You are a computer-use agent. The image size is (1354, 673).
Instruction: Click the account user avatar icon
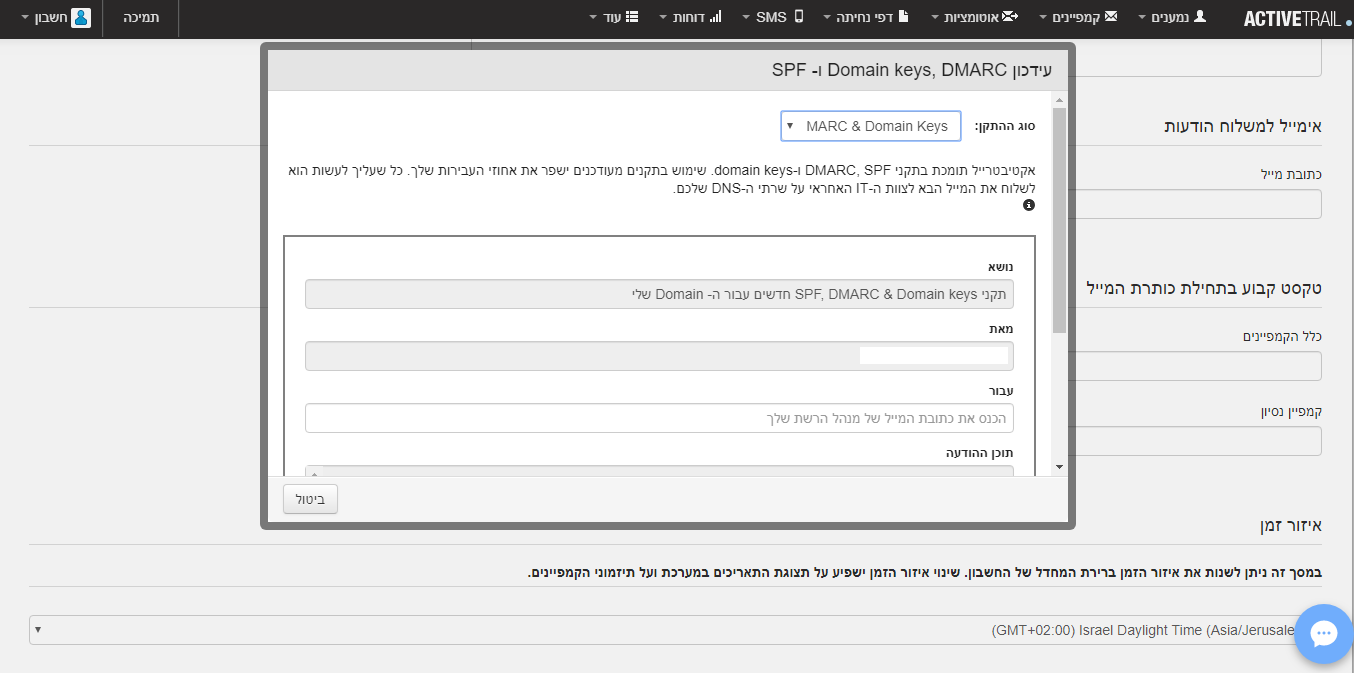point(81,18)
